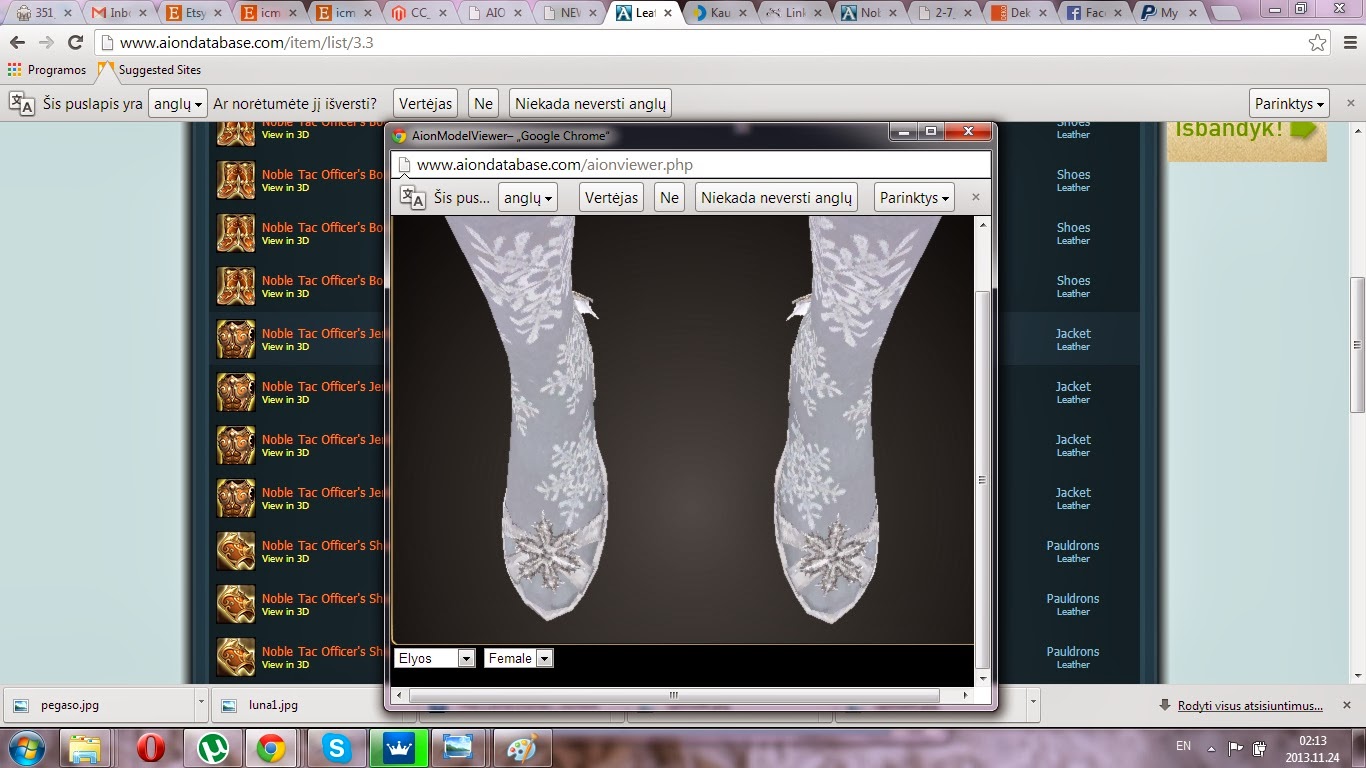
Task: Go back using the browser back arrow
Action: [17, 43]
